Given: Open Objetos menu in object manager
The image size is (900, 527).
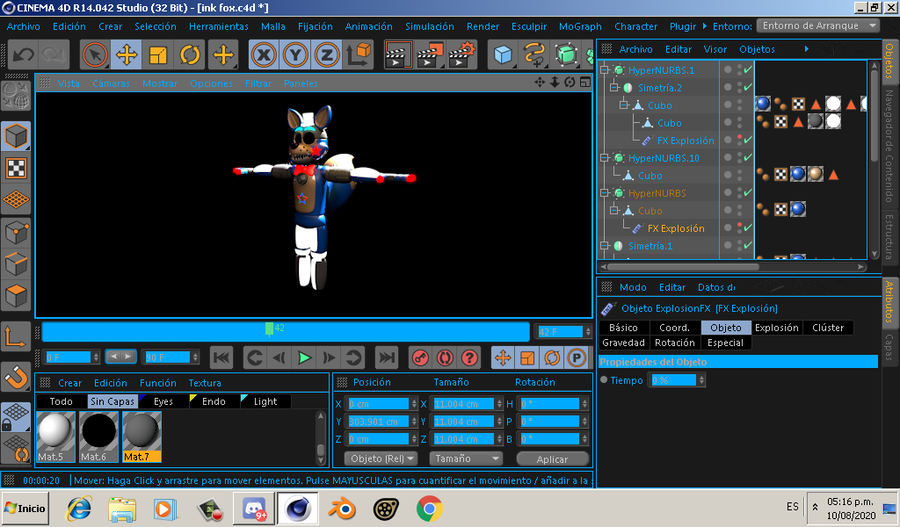Looking at the screenshot, I should (757, 49).
